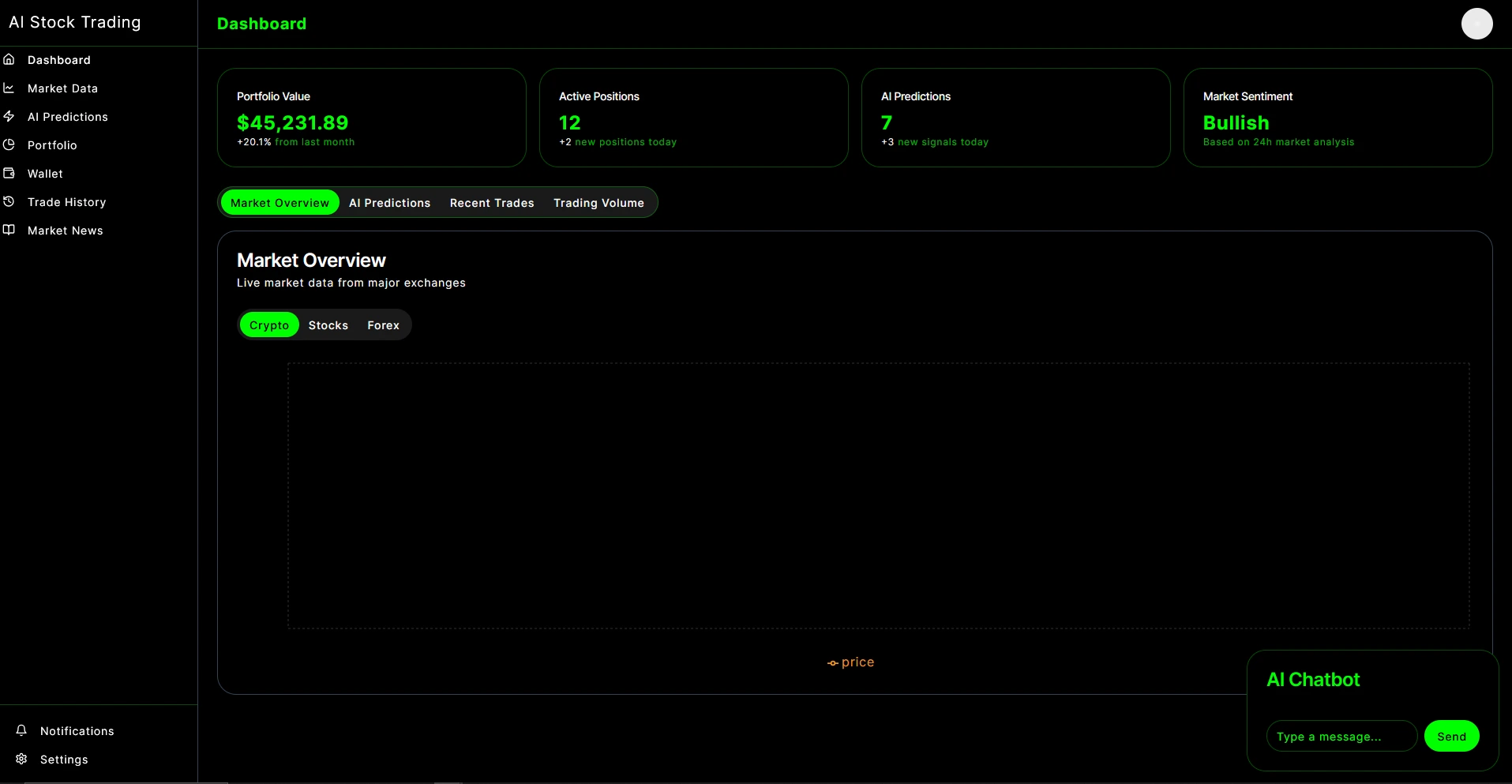The image size is (1512, 784).
Task: Show Forex market data
Action: pos(383,325)
